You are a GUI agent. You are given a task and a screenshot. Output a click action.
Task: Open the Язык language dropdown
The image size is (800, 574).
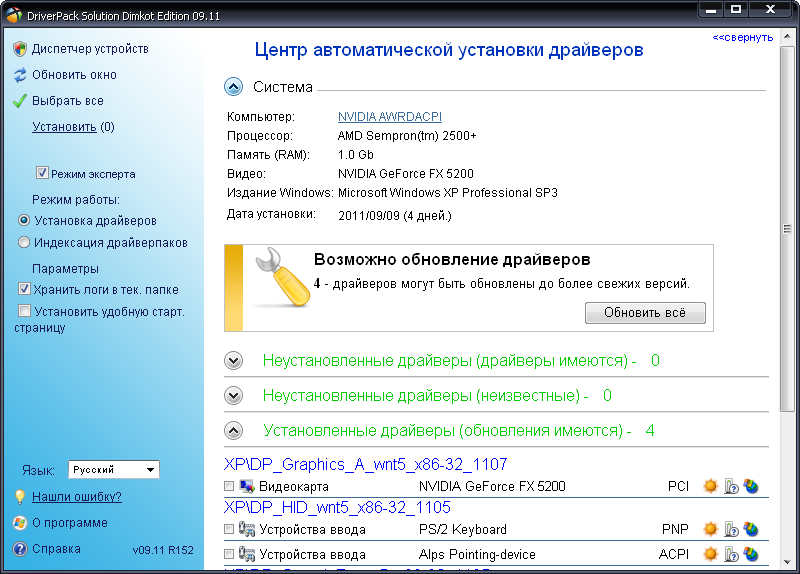(114, 469)
